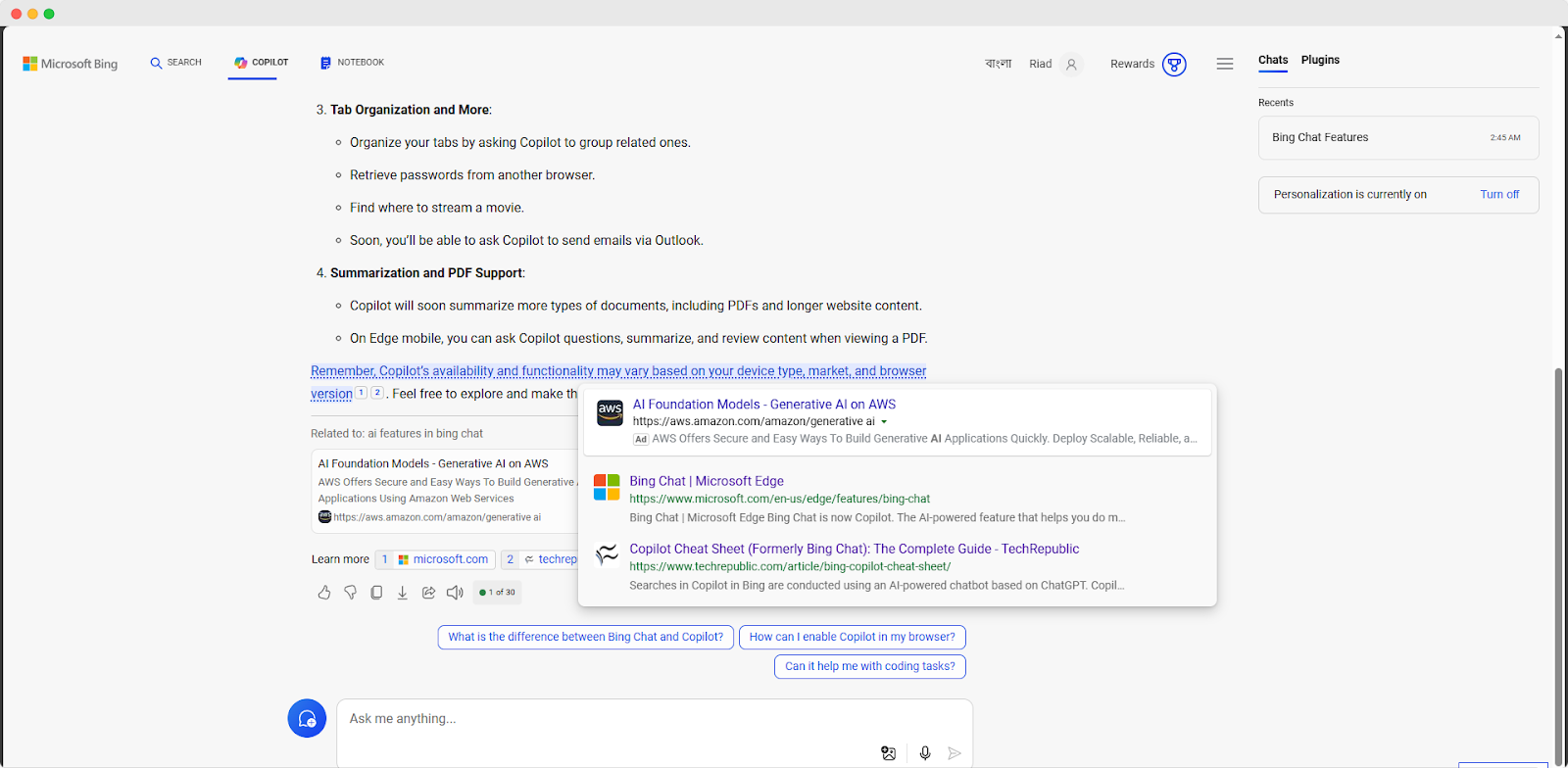Click the thumbs down dislike icon
This screenshot has height=768, width=1568.
click(x=350, y=593)
